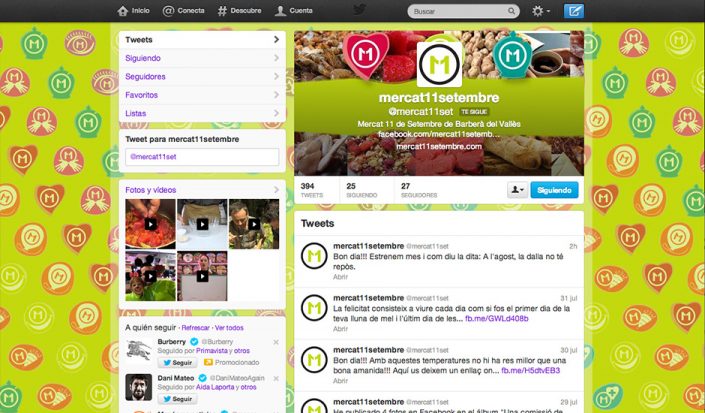Go to Inicio home icon
The height and width of the screenshot is (413, 705).
coord(123,11)
